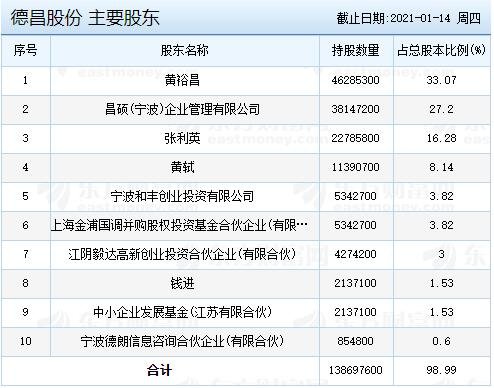Screen dimensions: 494x388
Task: Click percentage 3 in 江阴毅达 row
Action: pos(441,254)
